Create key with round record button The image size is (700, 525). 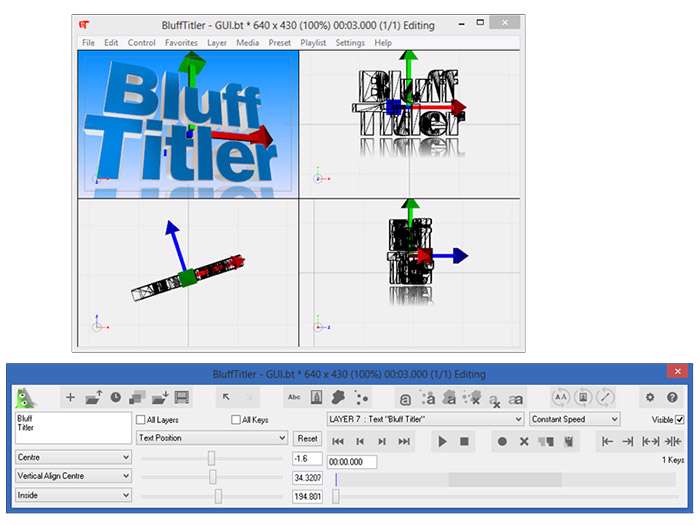coord(502,442)
